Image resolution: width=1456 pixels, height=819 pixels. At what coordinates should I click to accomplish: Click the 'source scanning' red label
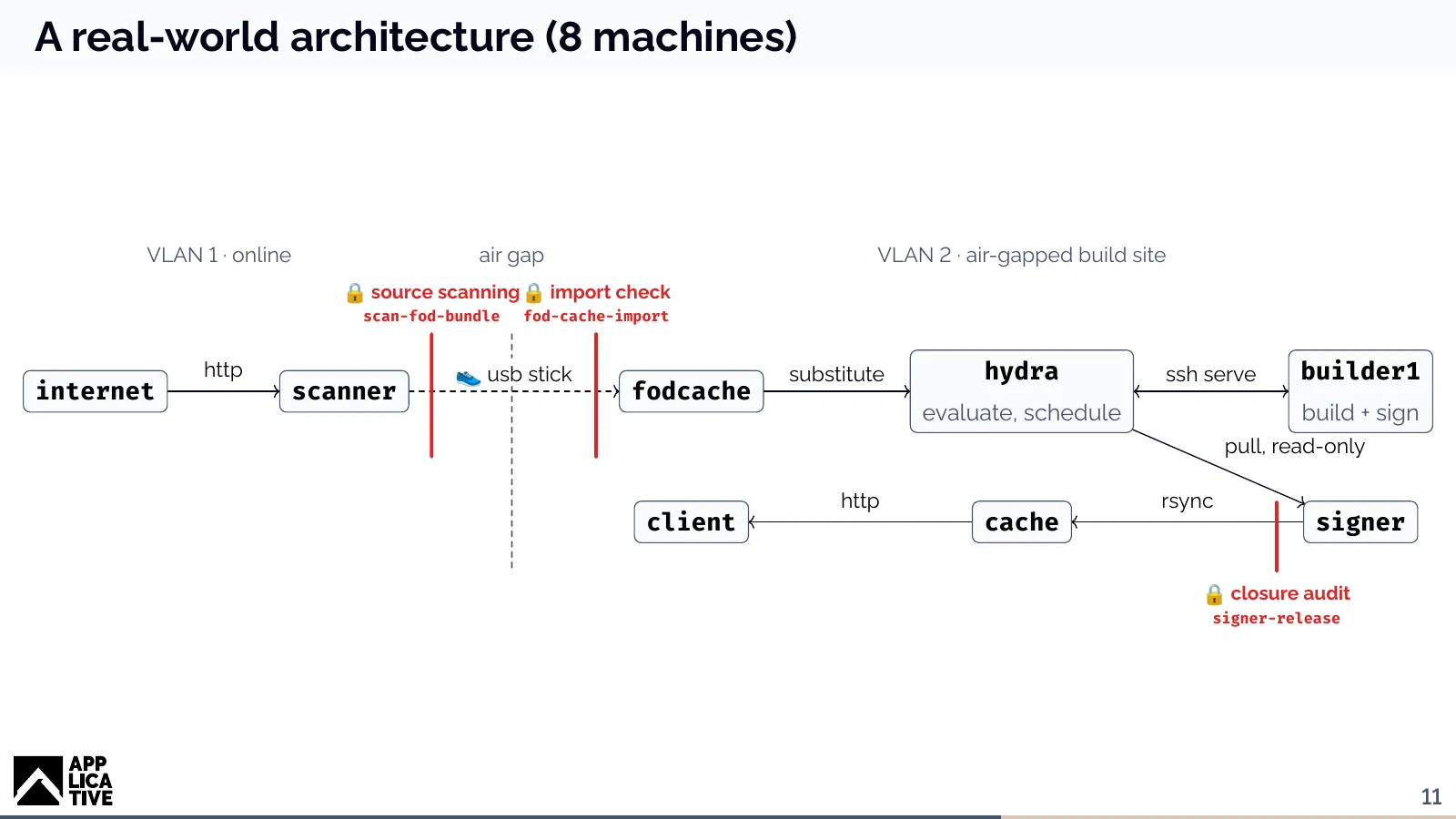click(x=445, y=292)
